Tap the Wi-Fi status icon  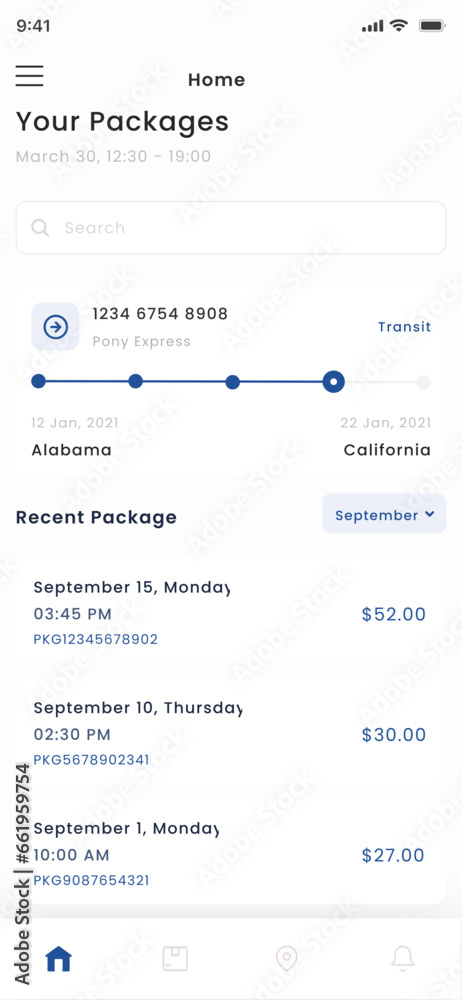click(399, 26)
